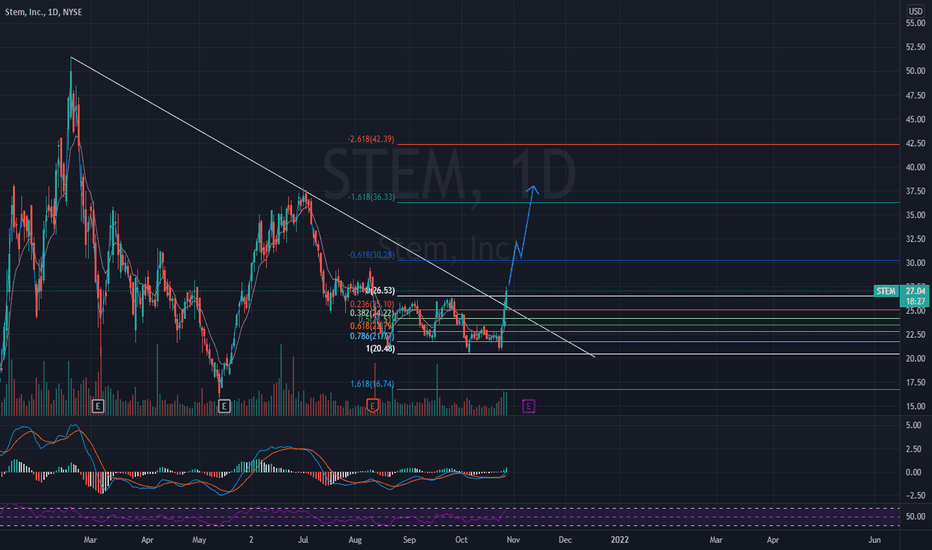
Task: Click the gray earnings E marker near mid-May
Action: 224,406
